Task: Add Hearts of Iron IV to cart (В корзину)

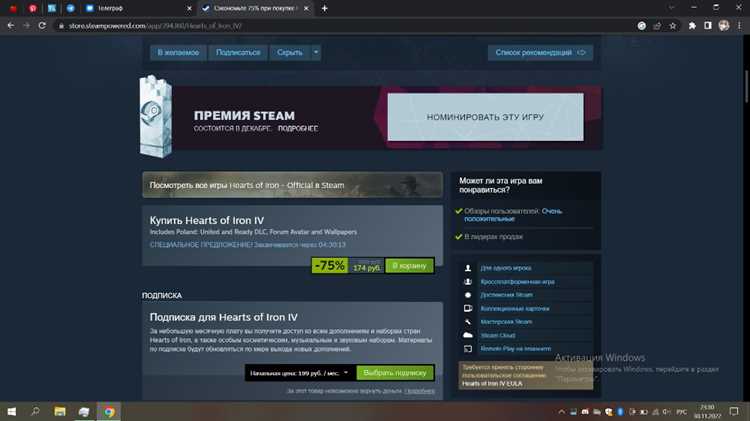Action: pos(409,266)
